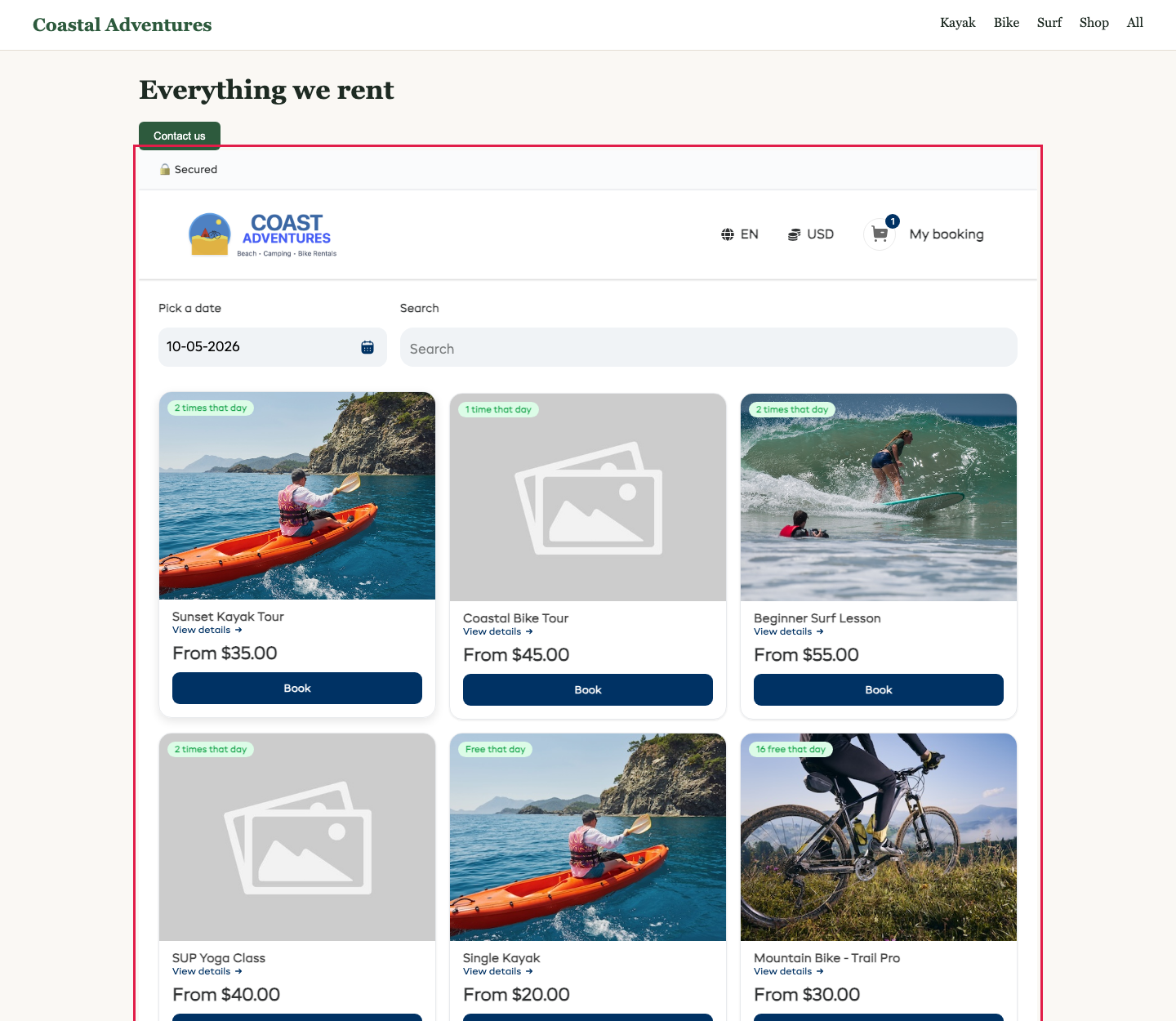Click the '1 time that day' badge
This screenshot has height=1021, width=1176.
[498, 409]
